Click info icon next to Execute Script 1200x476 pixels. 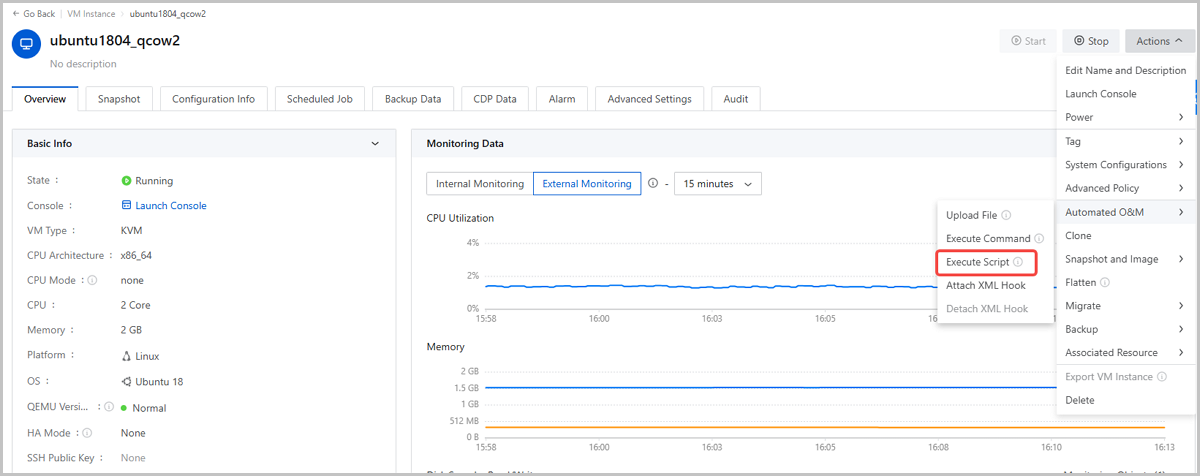pos(1018,262)
